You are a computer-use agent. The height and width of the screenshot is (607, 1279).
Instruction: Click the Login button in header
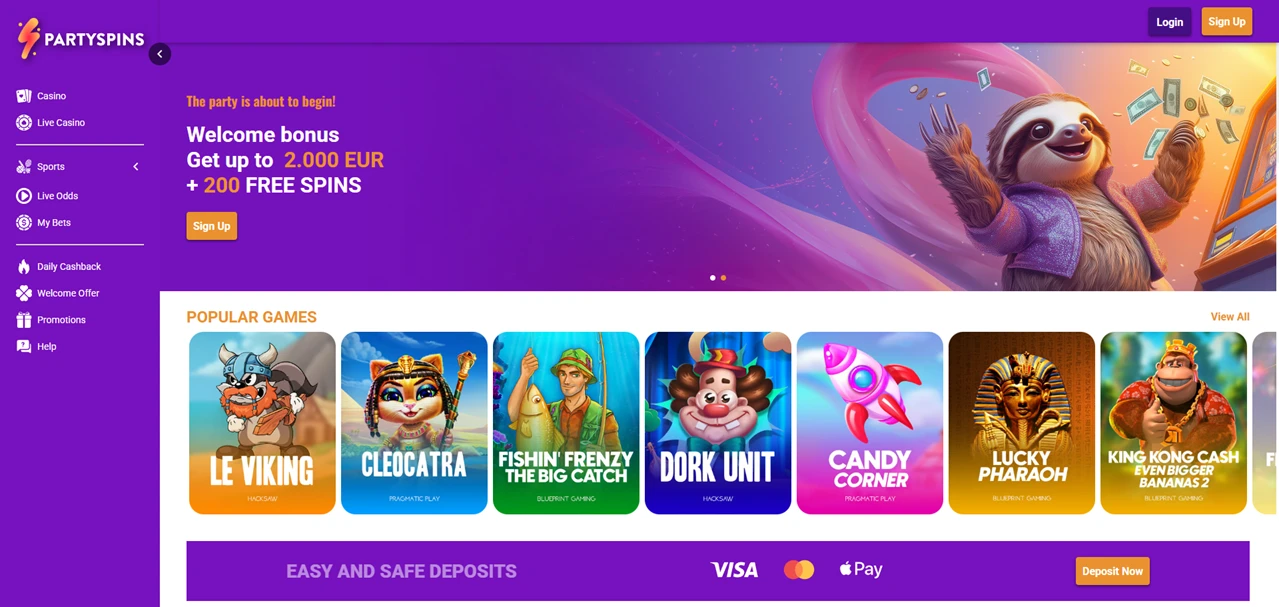point(1169,22)
